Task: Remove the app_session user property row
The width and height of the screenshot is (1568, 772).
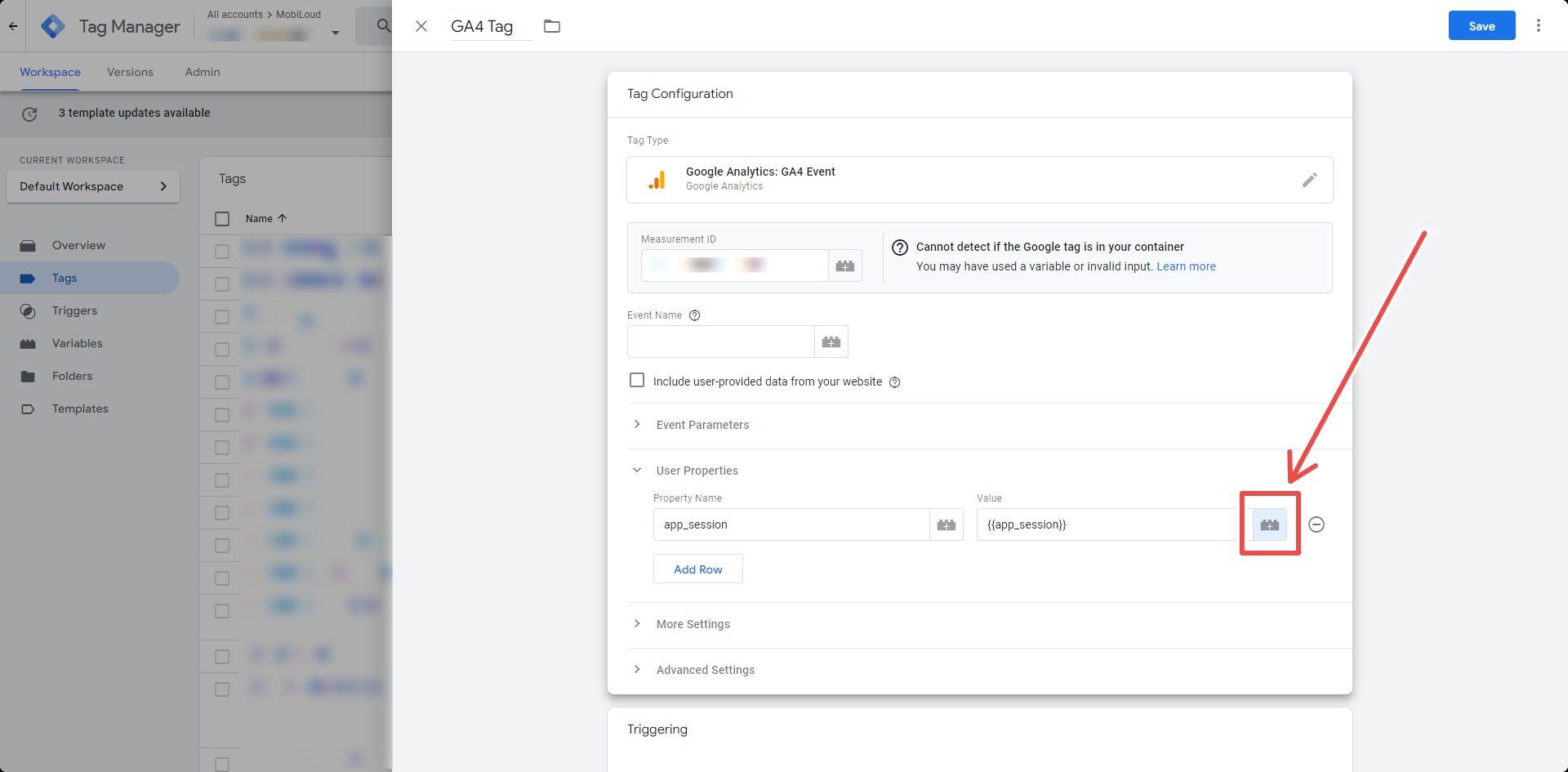Action: coord(1316,524)
